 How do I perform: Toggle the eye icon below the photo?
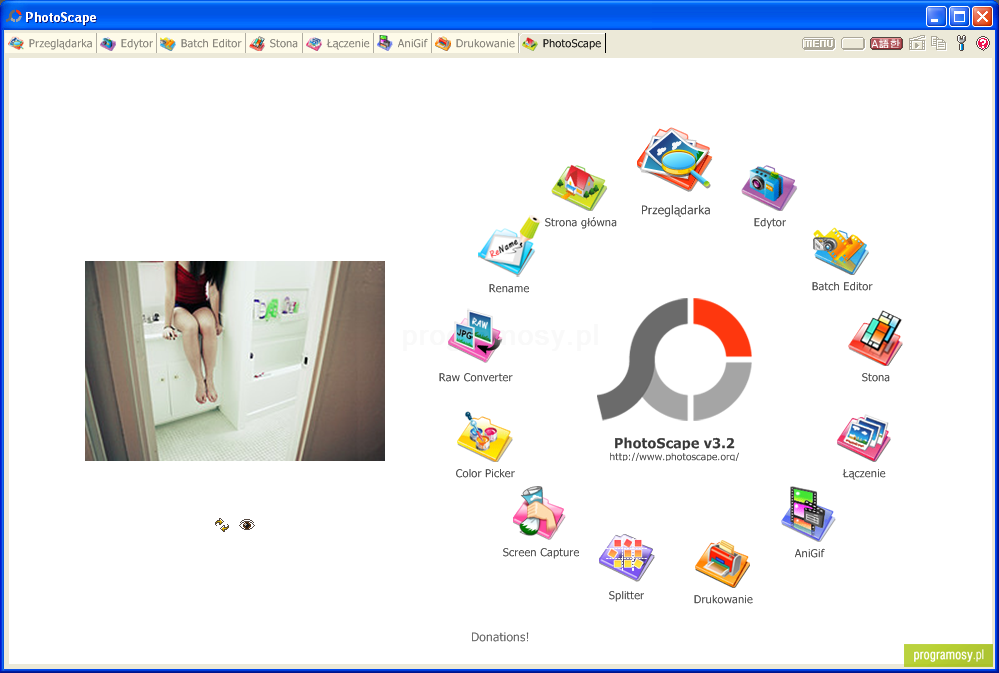[x=247, y=525]
